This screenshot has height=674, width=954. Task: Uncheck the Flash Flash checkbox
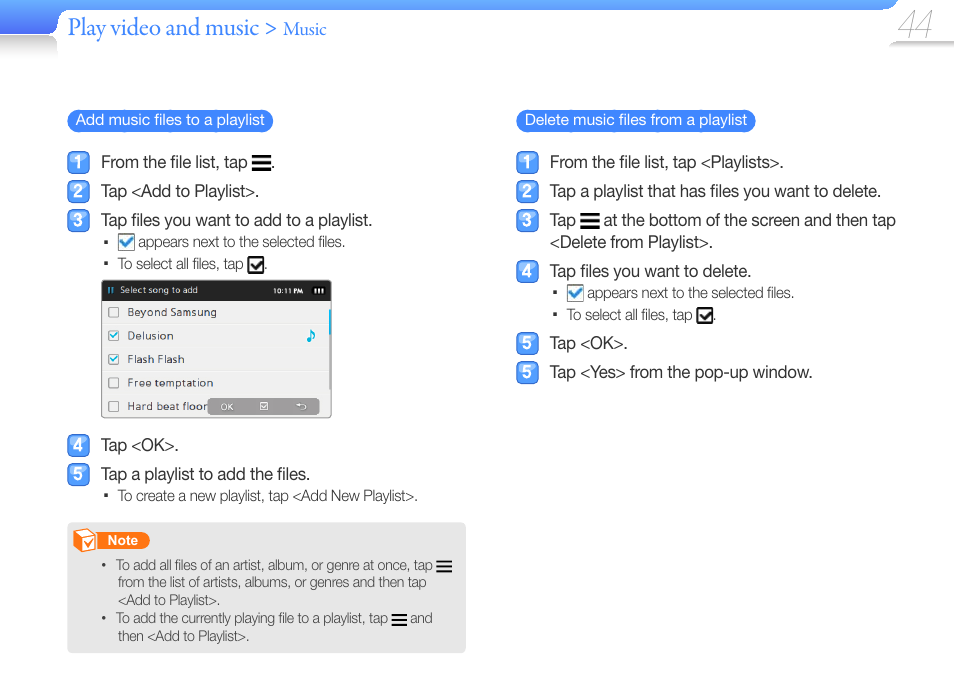coord(113,360)
